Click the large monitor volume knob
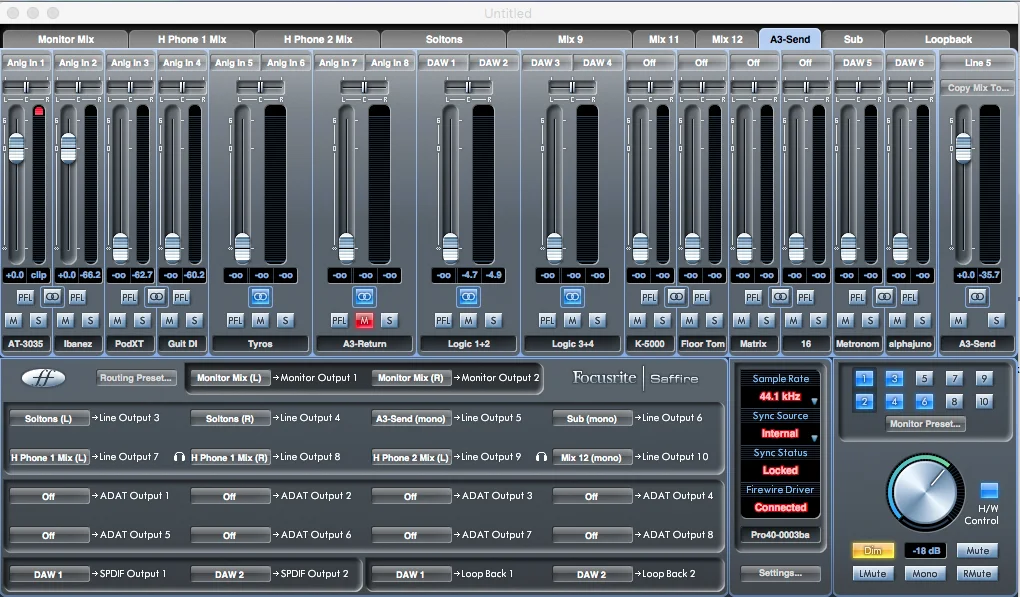Screen dimensions: 1020x597 pos(924,492)
